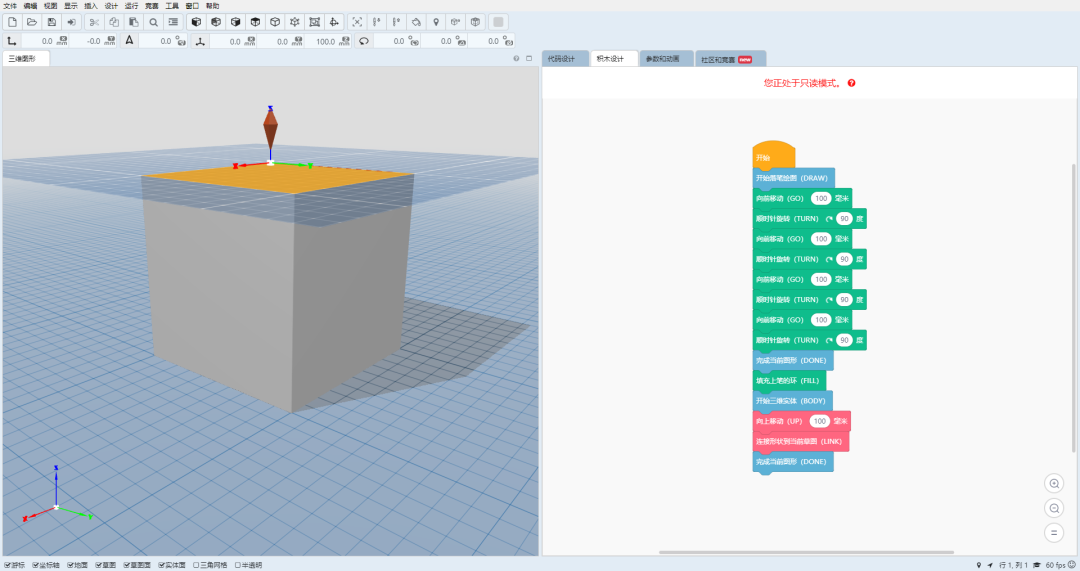Click the New file icon
Image resolution: width=1080 pixels, height=571 pixels.
coord(12,21)
